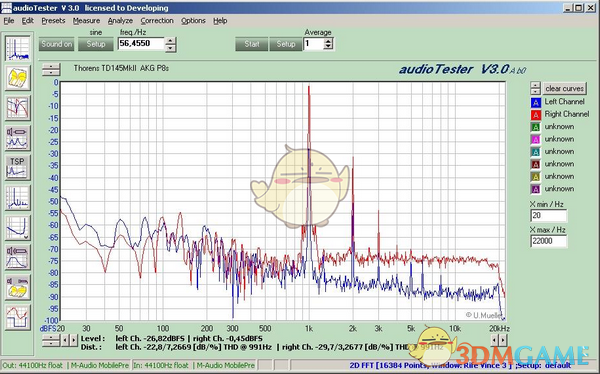The height and width of the screenshot is (374, 600).
Task: Click the 'Left Channel' legend label
Action: click(564, 102)
